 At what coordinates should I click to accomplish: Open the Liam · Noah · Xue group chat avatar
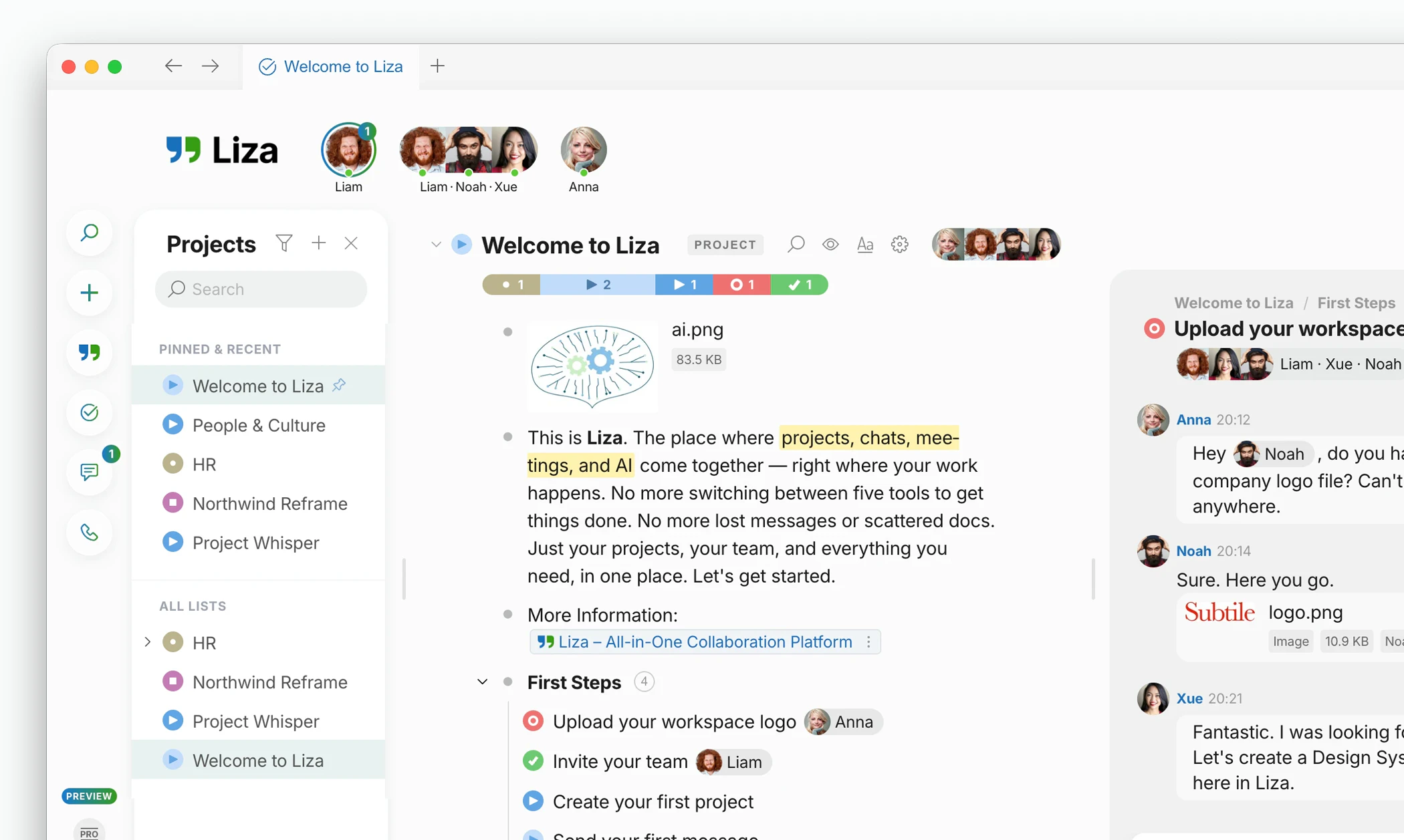(468, 150)
